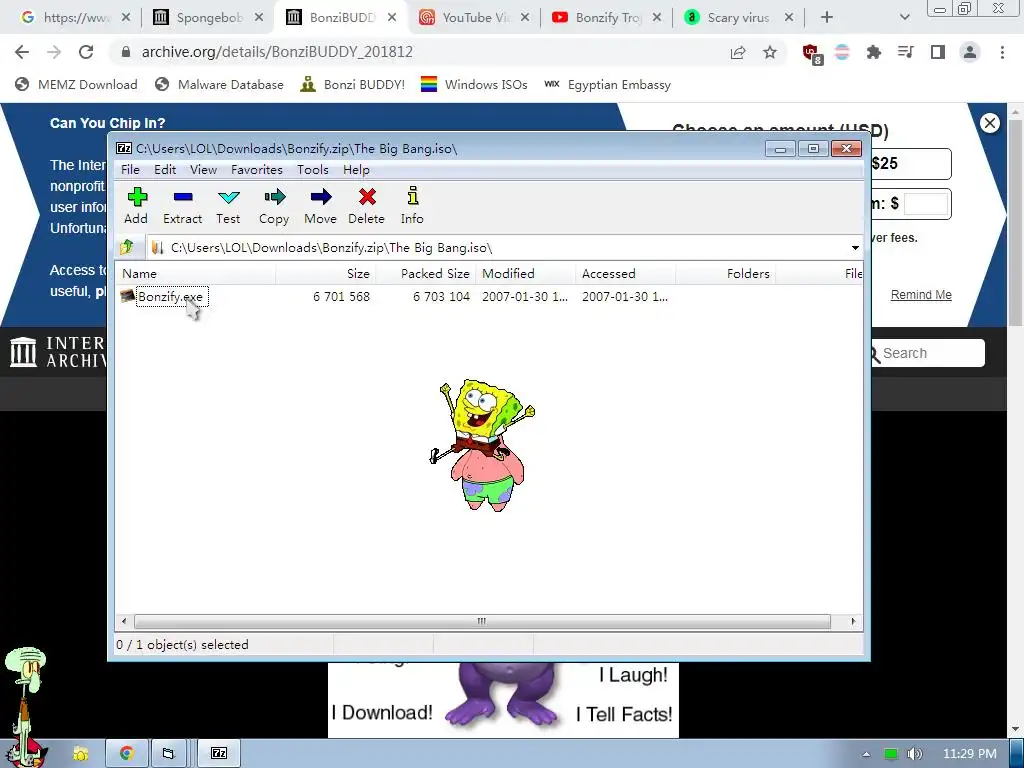
Task: Expand the 7-Zip address path dropdown
Action: [x=855, y=248]
